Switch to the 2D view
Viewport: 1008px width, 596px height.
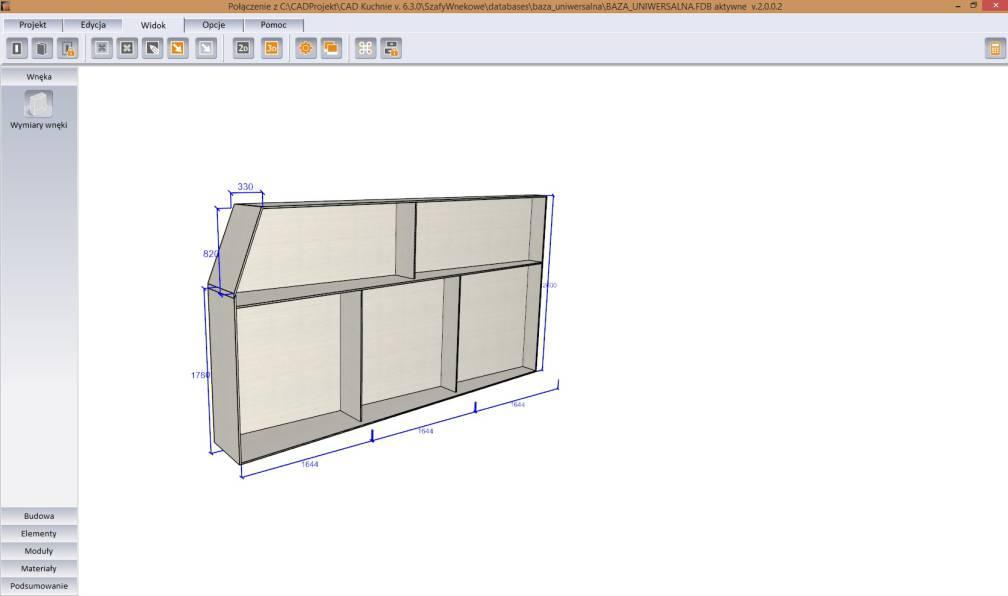[x=243, y=48]
